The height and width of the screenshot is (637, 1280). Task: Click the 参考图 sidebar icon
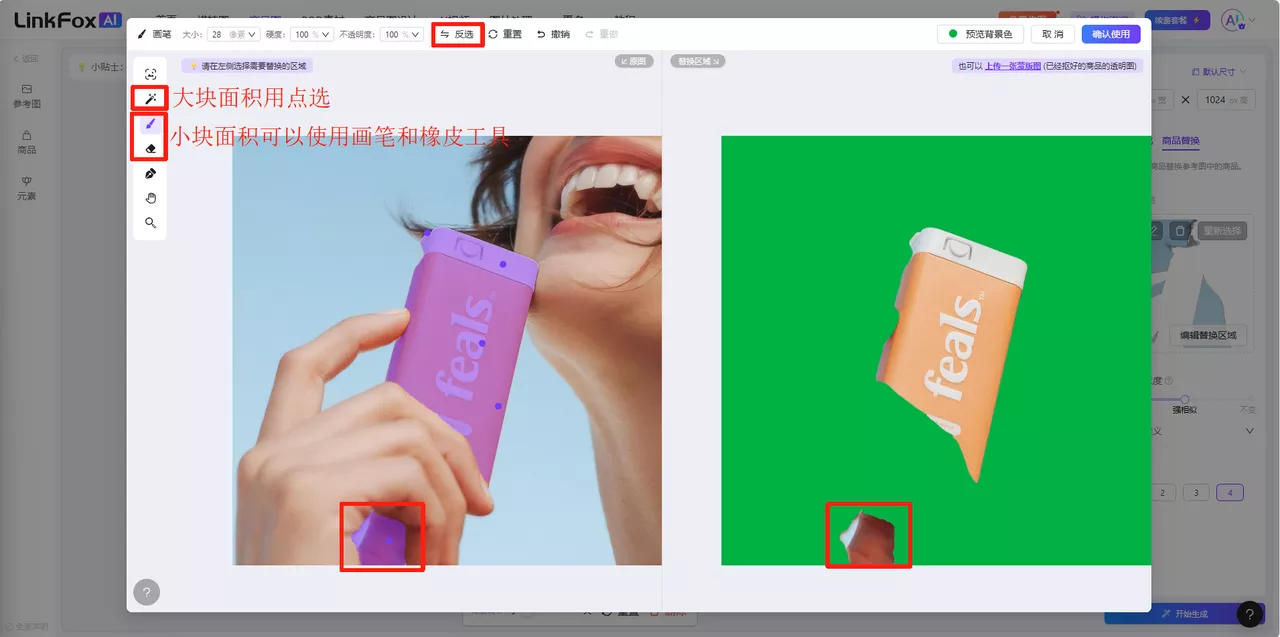tap(27, 96)
